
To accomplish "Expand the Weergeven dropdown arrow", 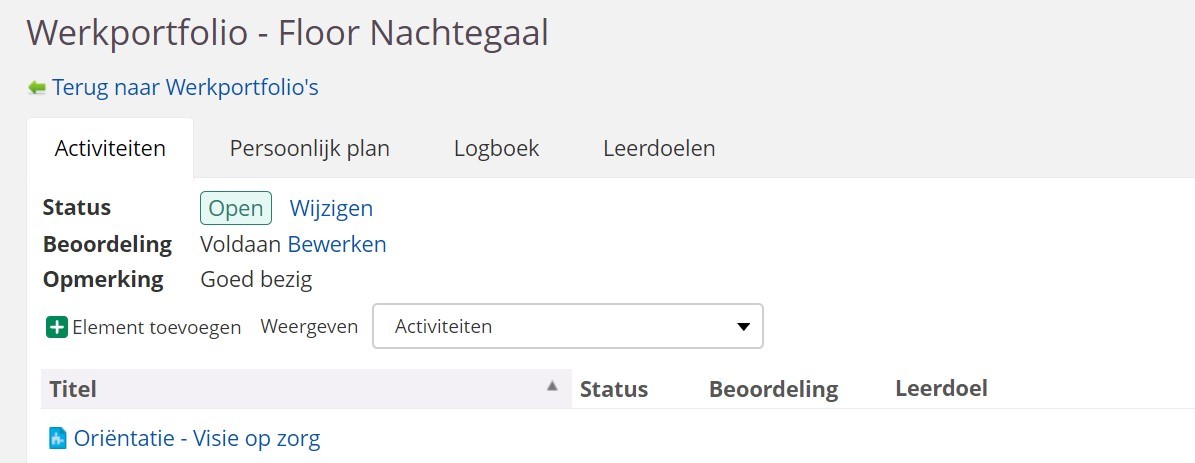I will click(743, 327).
